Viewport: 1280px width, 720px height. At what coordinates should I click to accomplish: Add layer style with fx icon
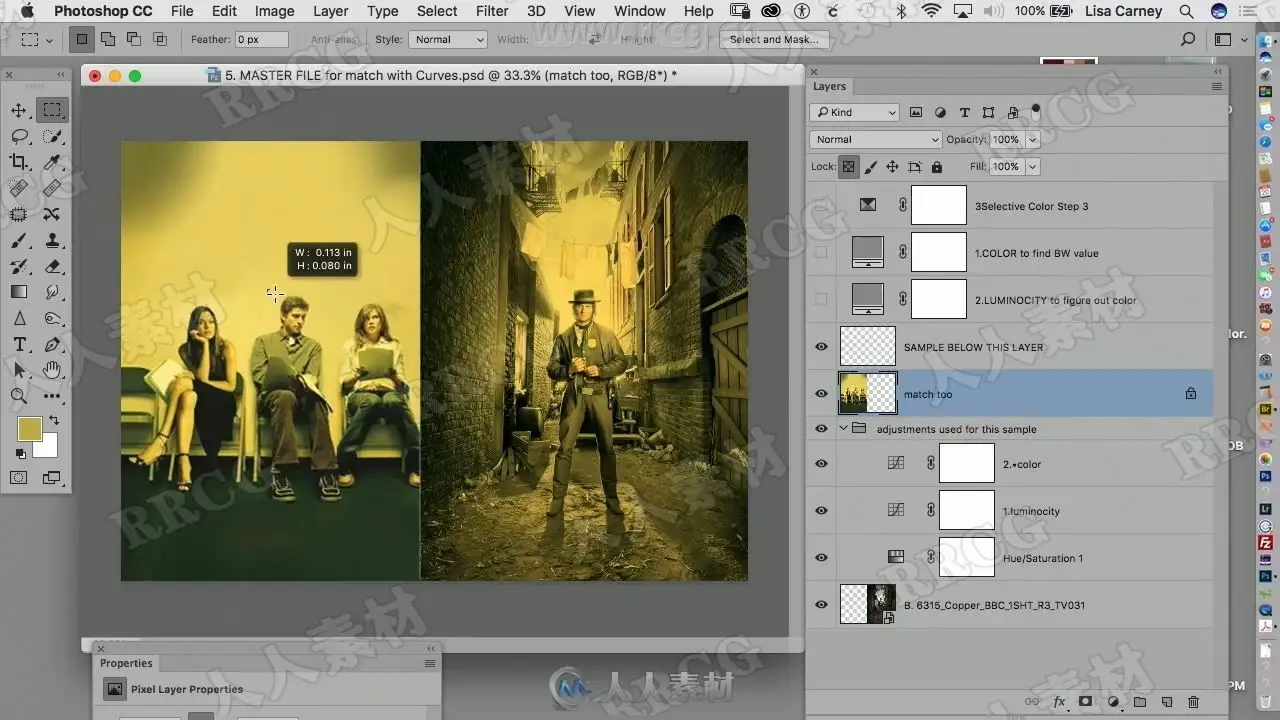click(1059, 702)
